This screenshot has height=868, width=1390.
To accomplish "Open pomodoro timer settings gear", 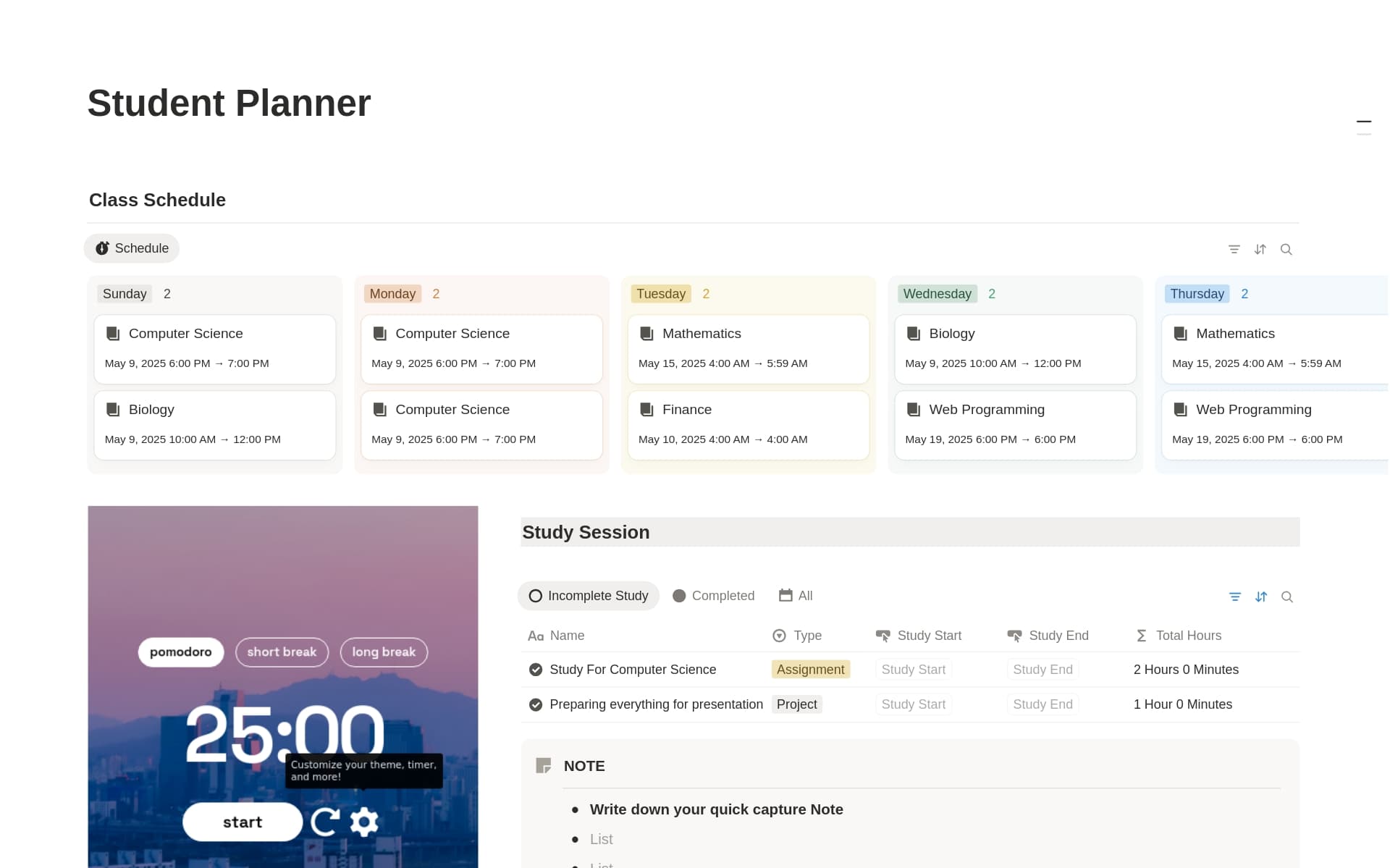I will point(364,822).
